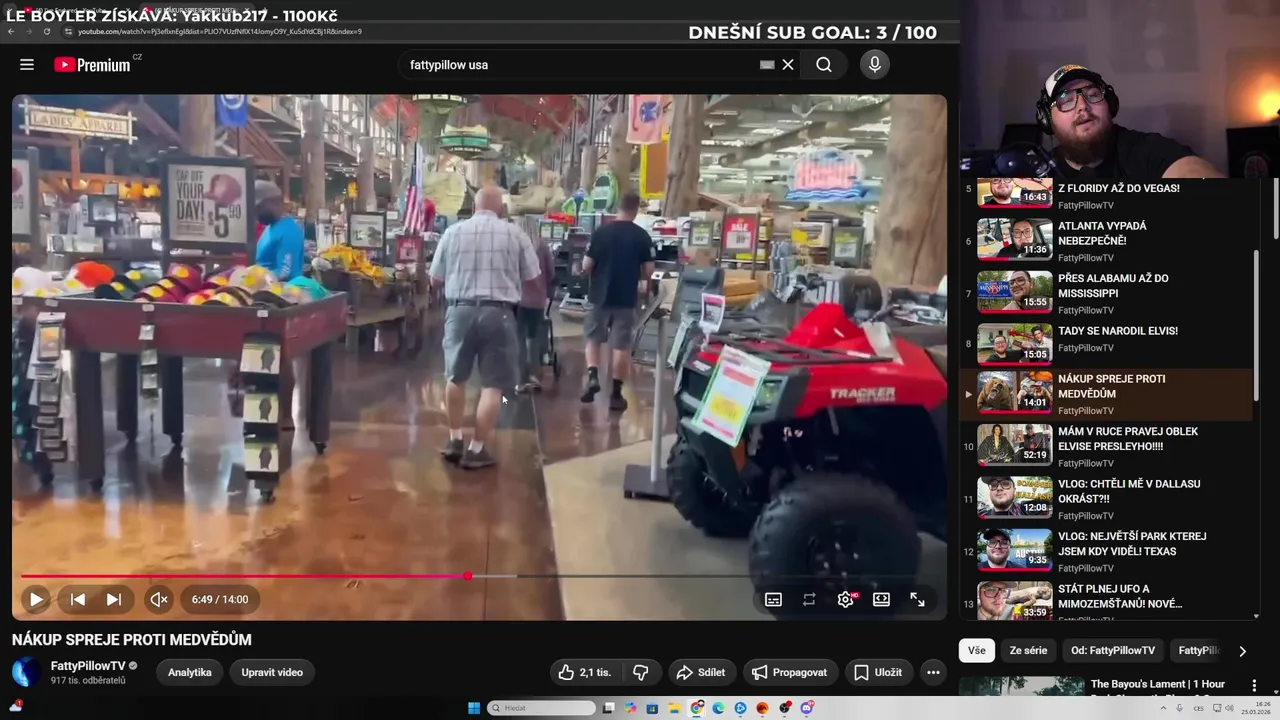Open MÁM V RUCE PRAVEJ OBLEK ELVISE video
Viewport: 1280px width, 720px height.
pyautogui.click(x=1105, y=446)
